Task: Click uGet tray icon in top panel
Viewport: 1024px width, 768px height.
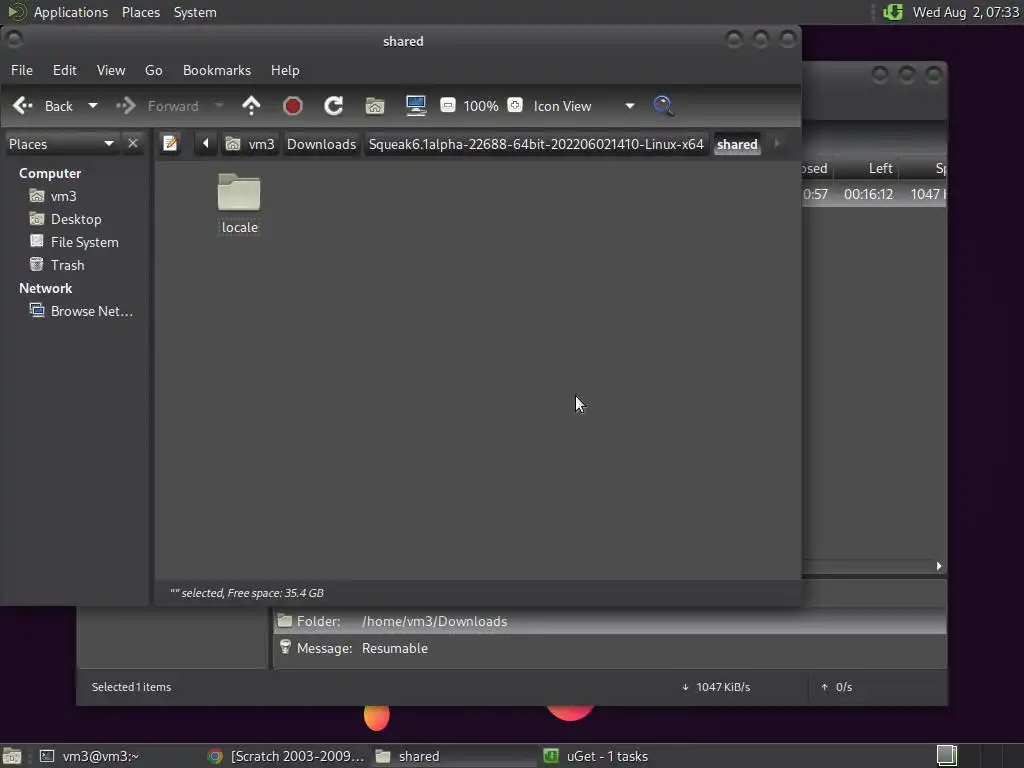Action: (x=893, y=12)
